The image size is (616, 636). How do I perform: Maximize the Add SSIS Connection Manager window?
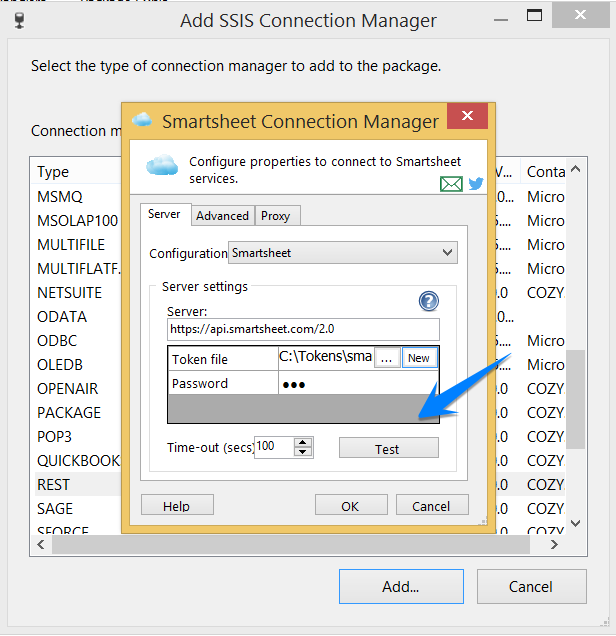point(534,16)
